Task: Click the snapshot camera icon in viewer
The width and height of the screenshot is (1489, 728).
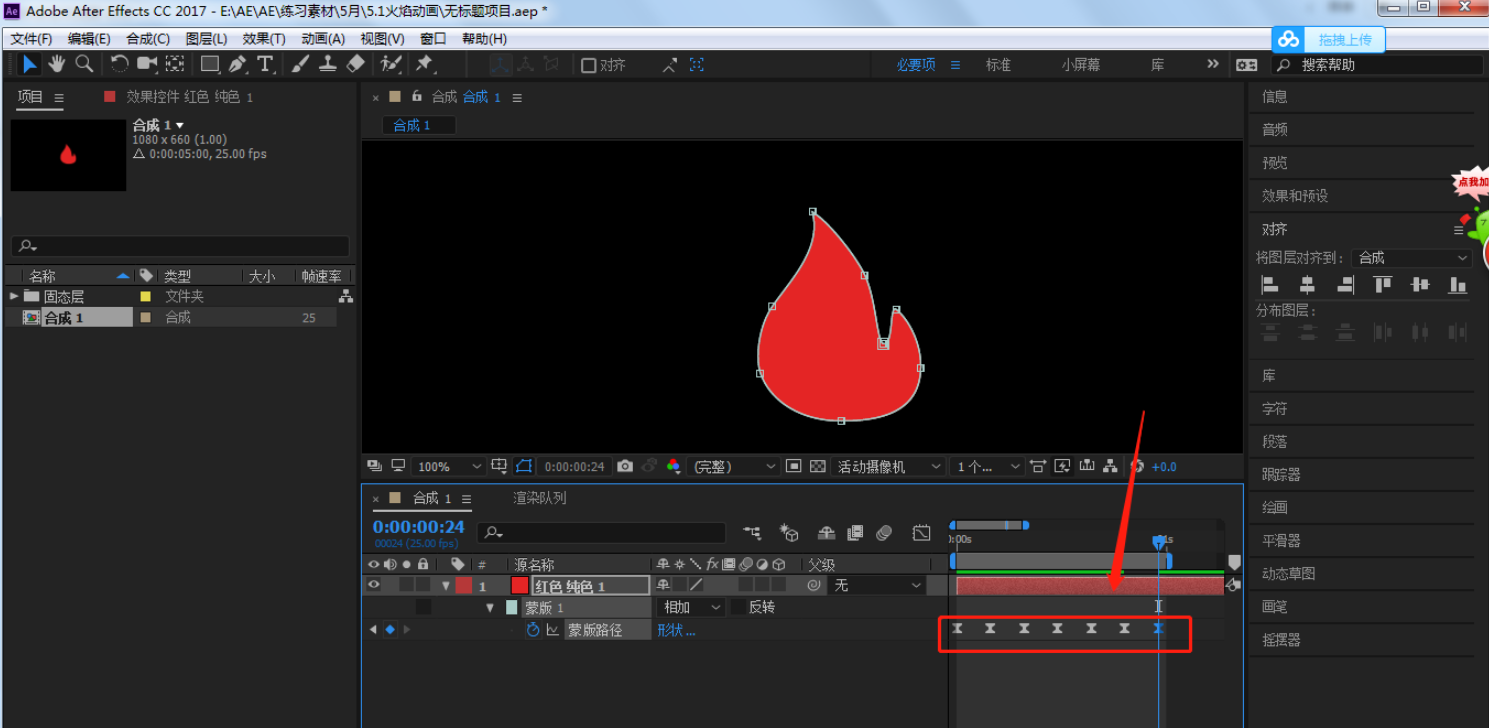Action: pyautogui.click(x=625, y=466)
